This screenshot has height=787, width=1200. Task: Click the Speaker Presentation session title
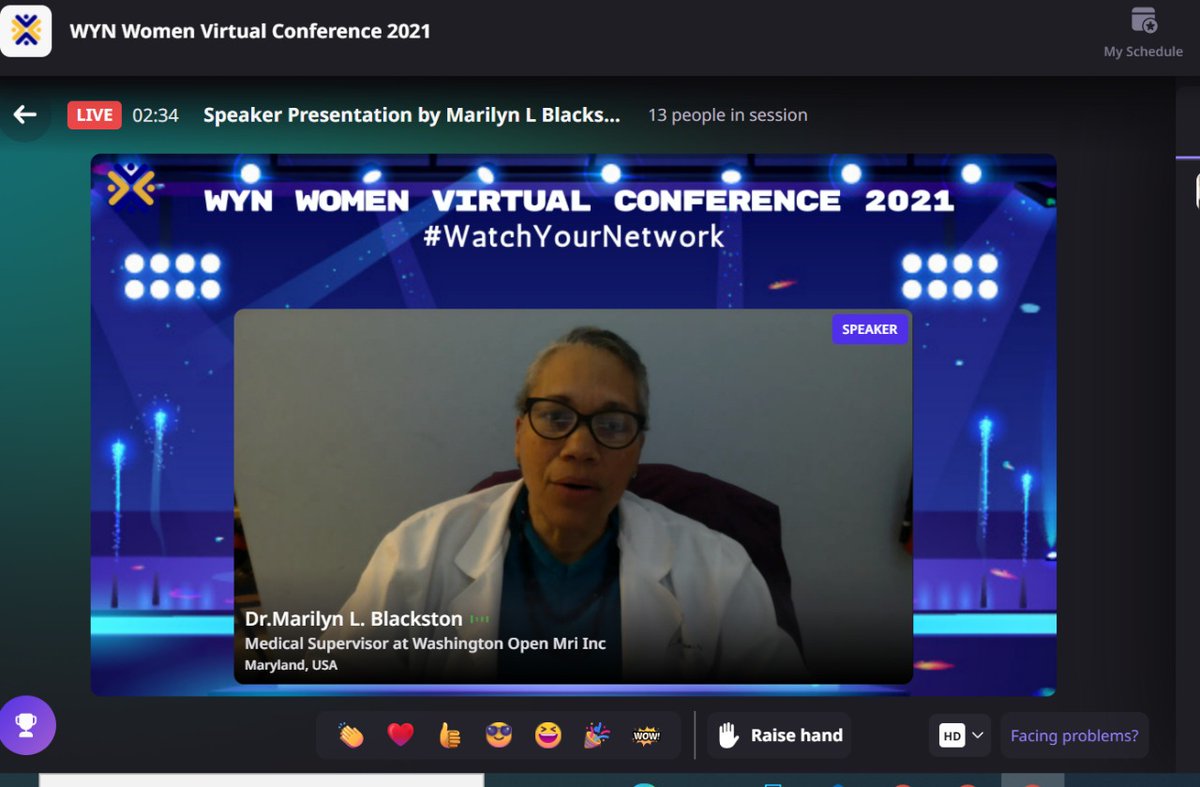pyautogui.click(x=412, y=115)
